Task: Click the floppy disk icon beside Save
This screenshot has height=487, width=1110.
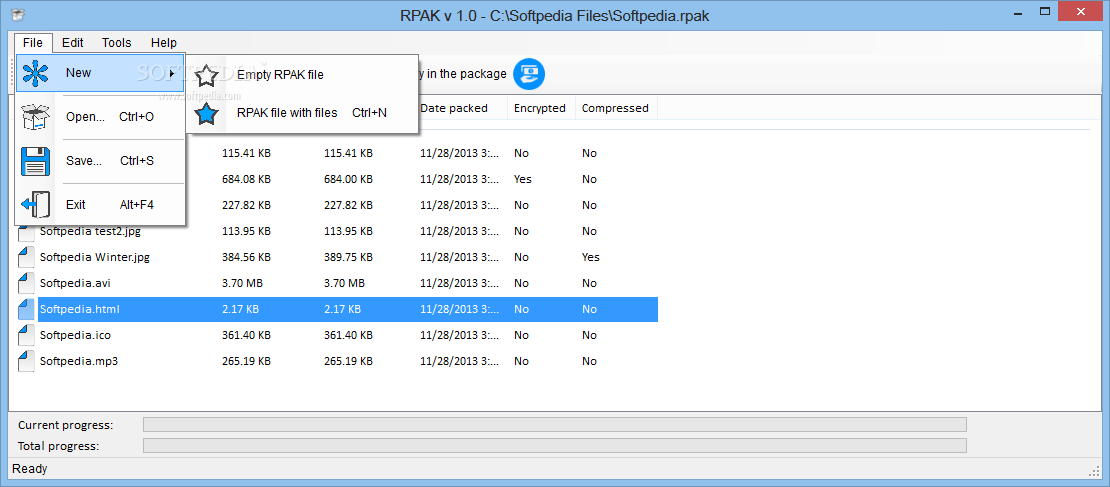Action: 35,161
